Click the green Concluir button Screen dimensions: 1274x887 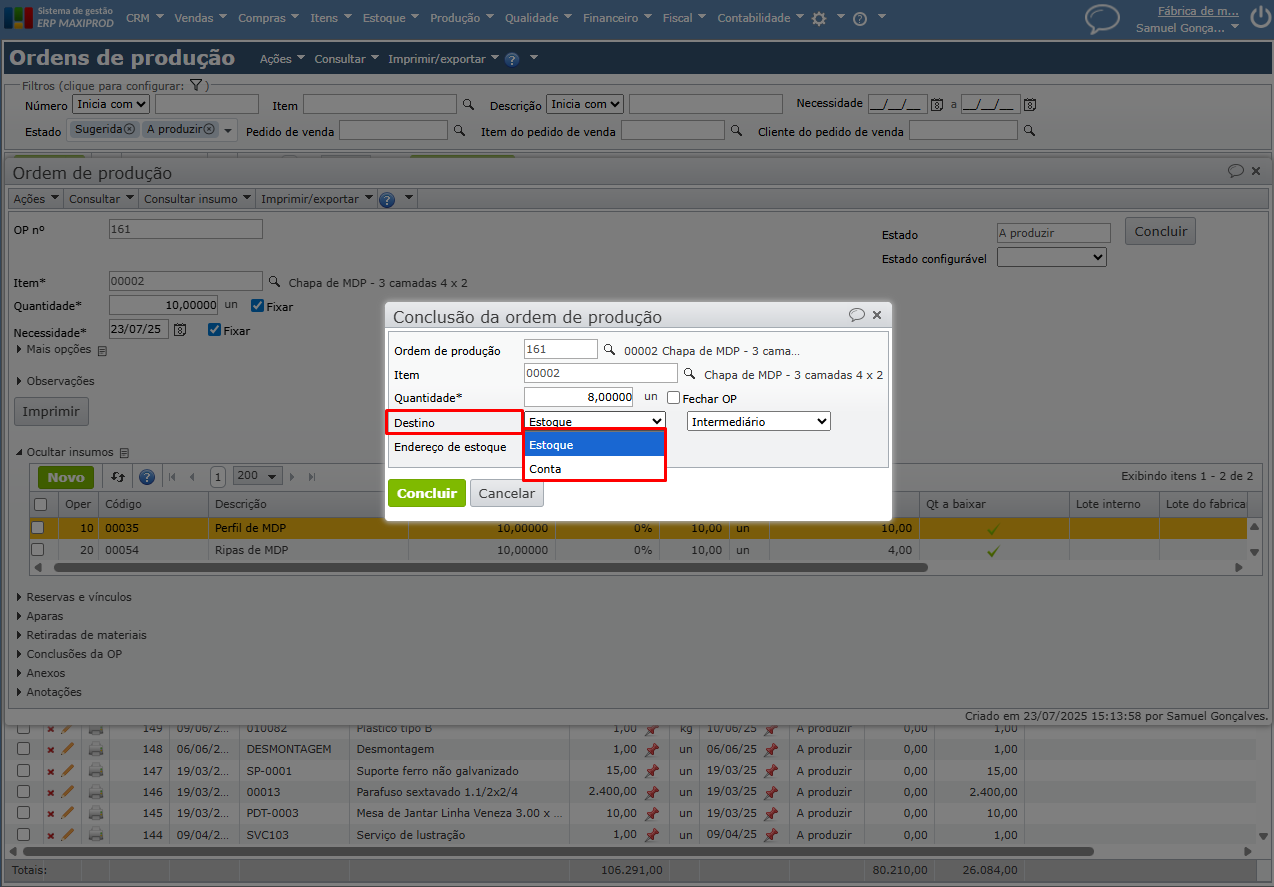click(426, 493)
